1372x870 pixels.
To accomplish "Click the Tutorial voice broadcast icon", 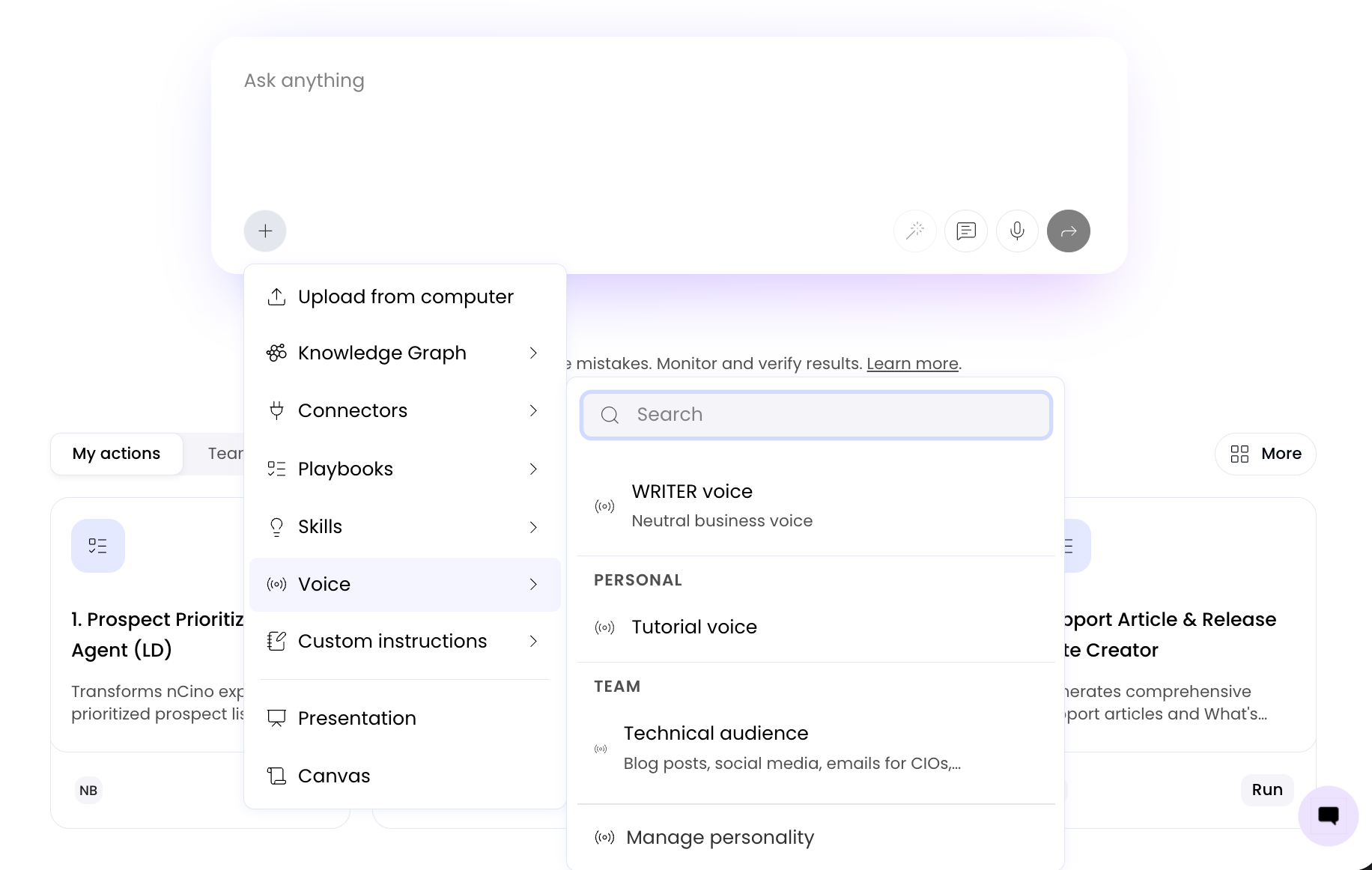I will pyautogui.click(x=604, y=627).
